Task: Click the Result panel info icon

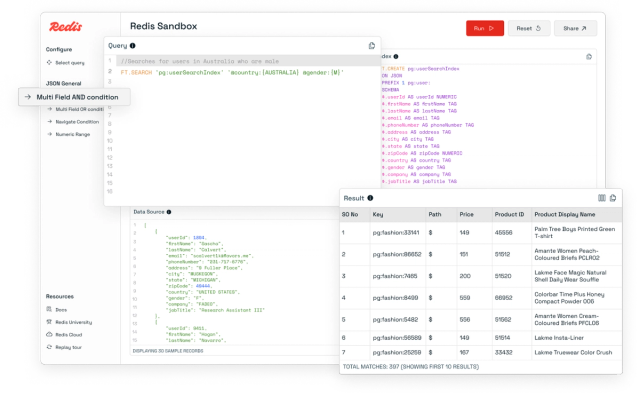Action: pos(370,198)
